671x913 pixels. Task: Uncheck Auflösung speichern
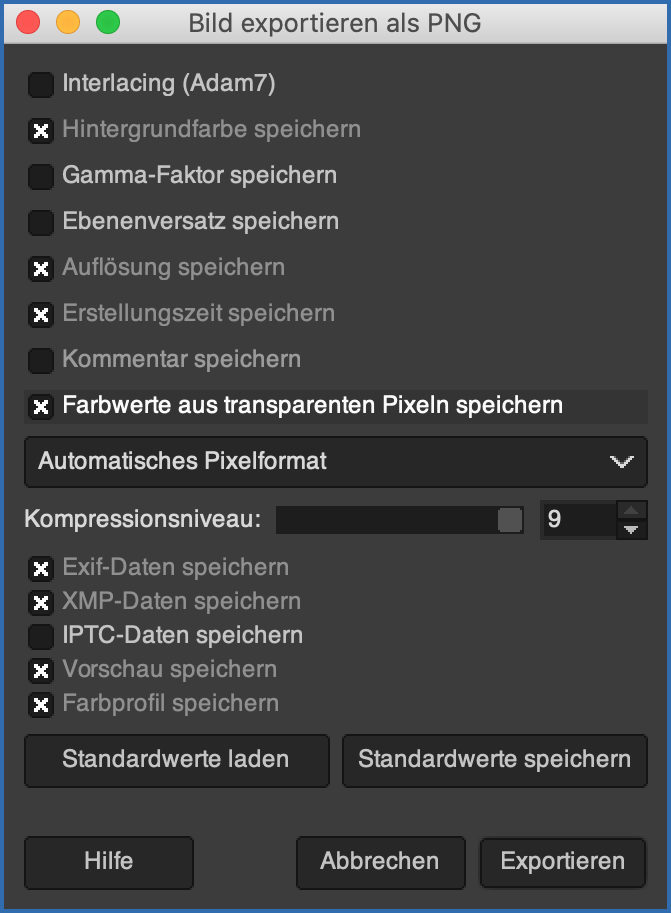(40, 268)
